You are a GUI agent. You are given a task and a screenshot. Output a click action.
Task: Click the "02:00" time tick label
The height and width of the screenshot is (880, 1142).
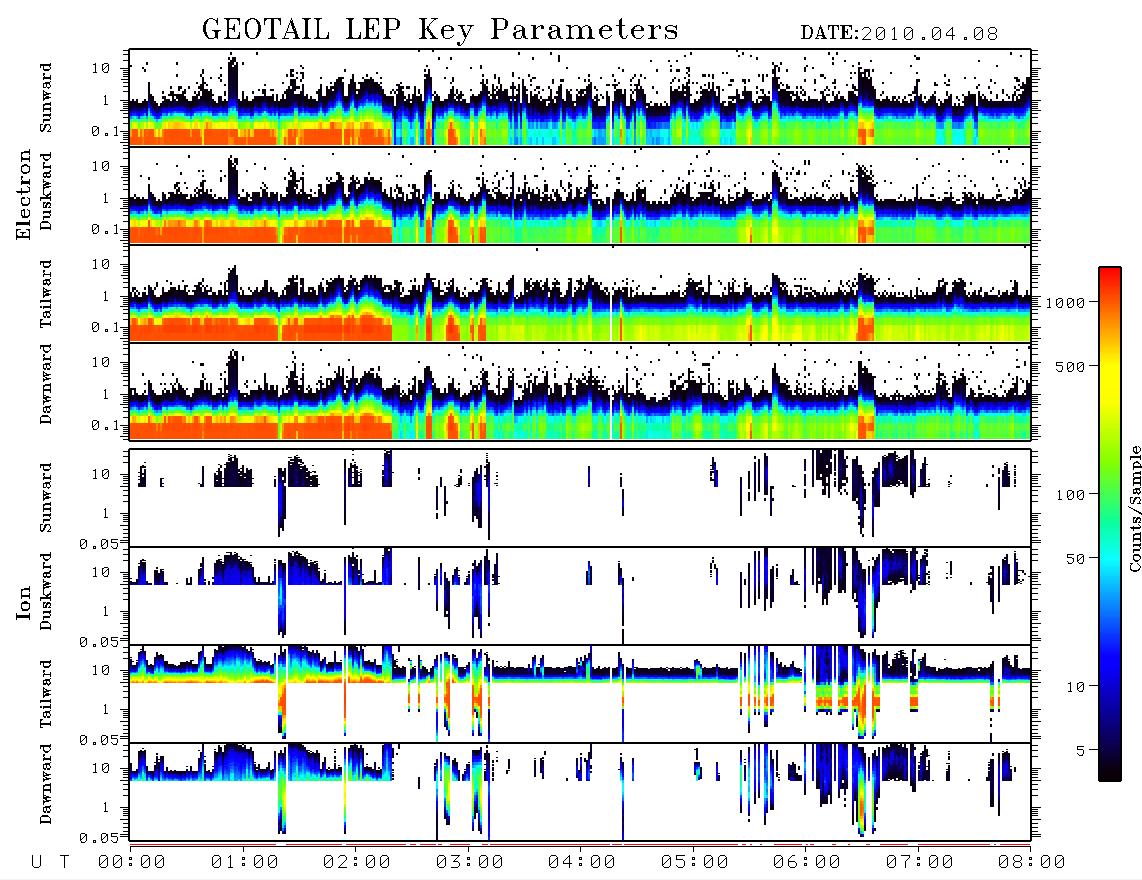(x=357, y=863)
